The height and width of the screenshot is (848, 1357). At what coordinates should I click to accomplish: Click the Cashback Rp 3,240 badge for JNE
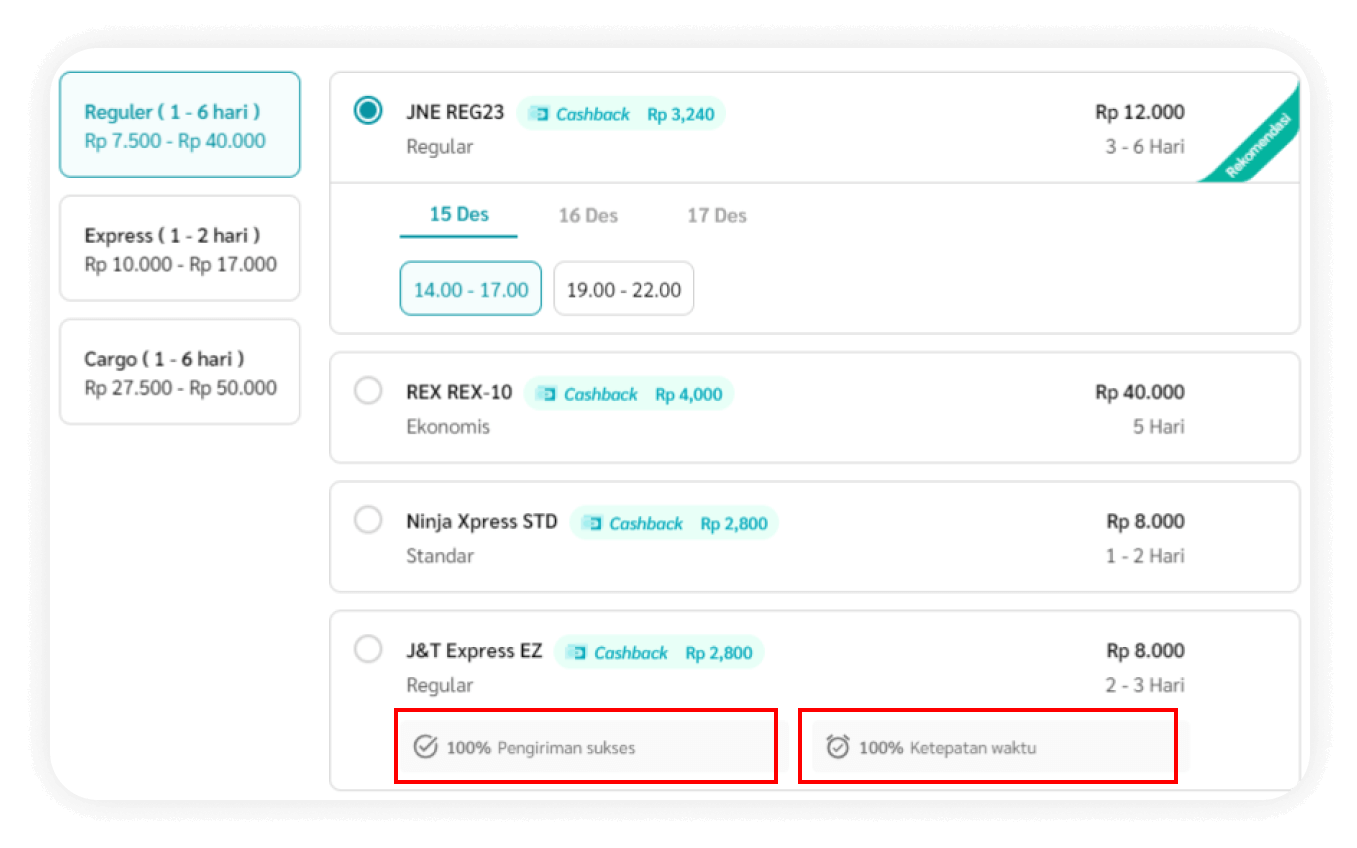(x=621, y=114)
